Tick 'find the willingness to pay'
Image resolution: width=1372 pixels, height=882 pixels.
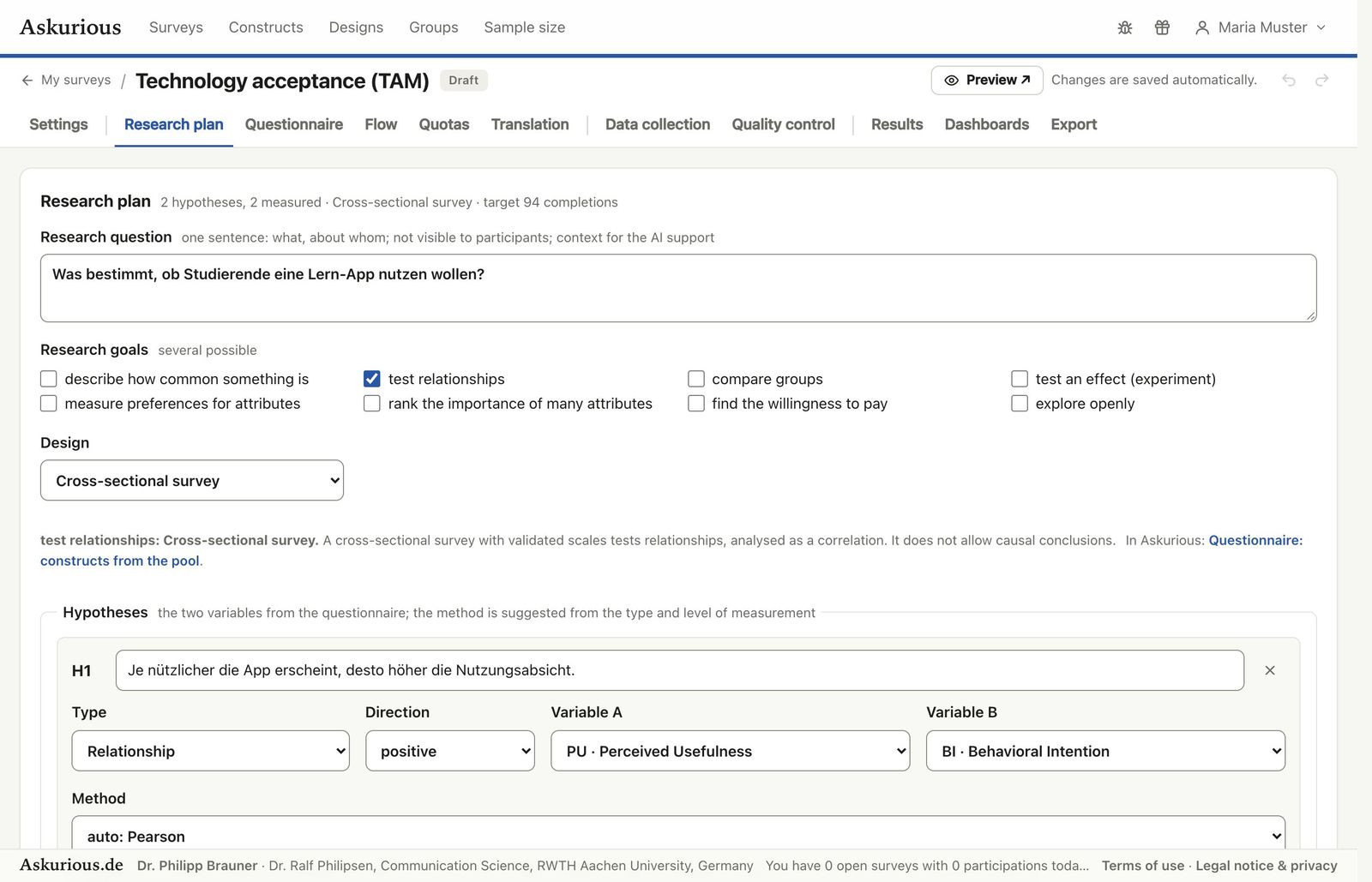click(x=696, y=404)
